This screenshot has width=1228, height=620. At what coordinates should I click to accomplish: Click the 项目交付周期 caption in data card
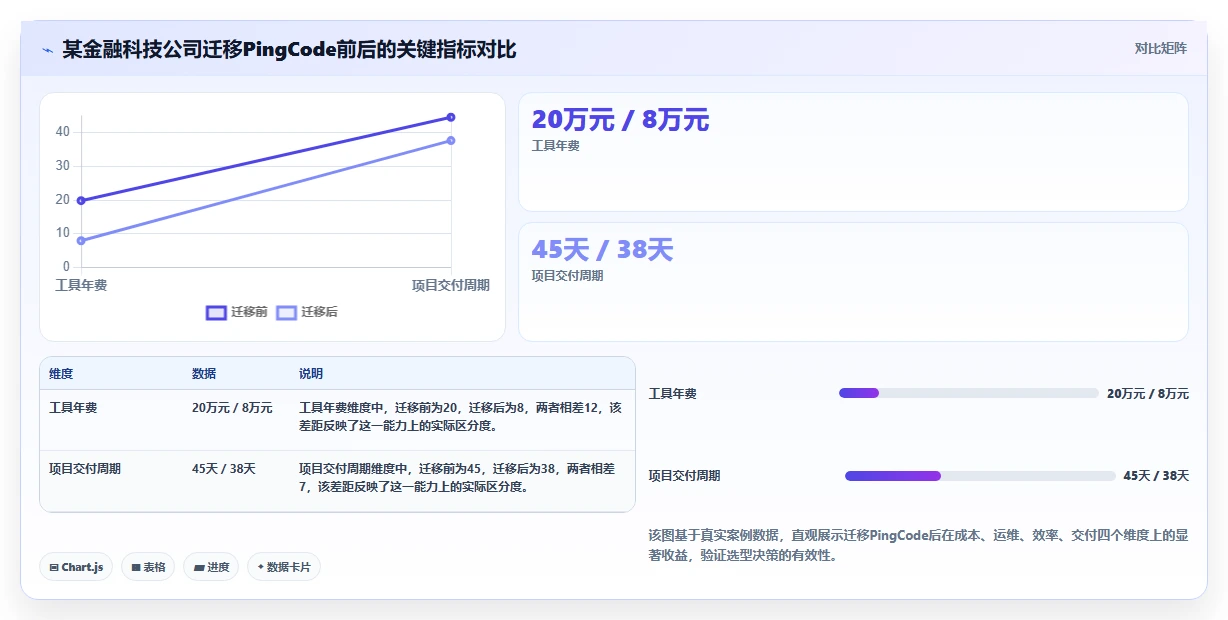[567, 276]
